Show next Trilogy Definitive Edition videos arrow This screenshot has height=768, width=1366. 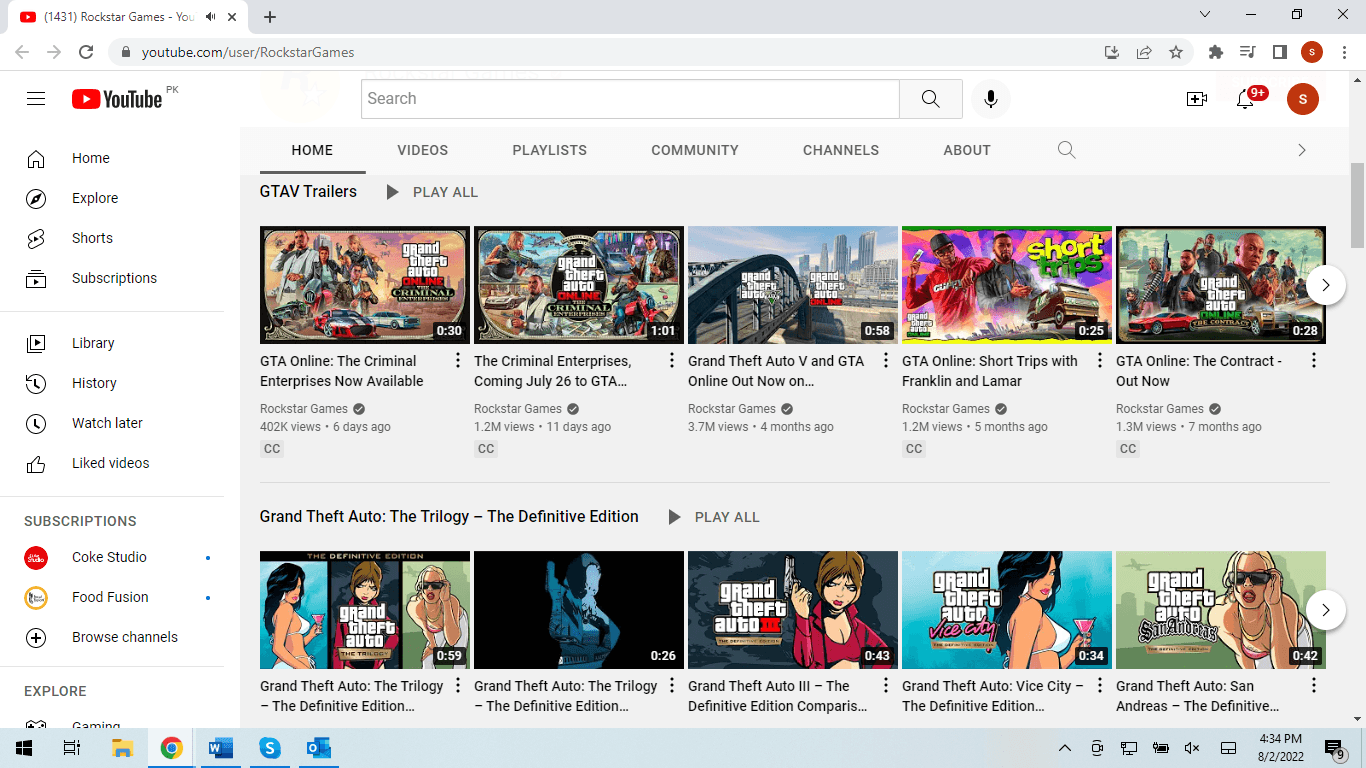pos(1326,610)
